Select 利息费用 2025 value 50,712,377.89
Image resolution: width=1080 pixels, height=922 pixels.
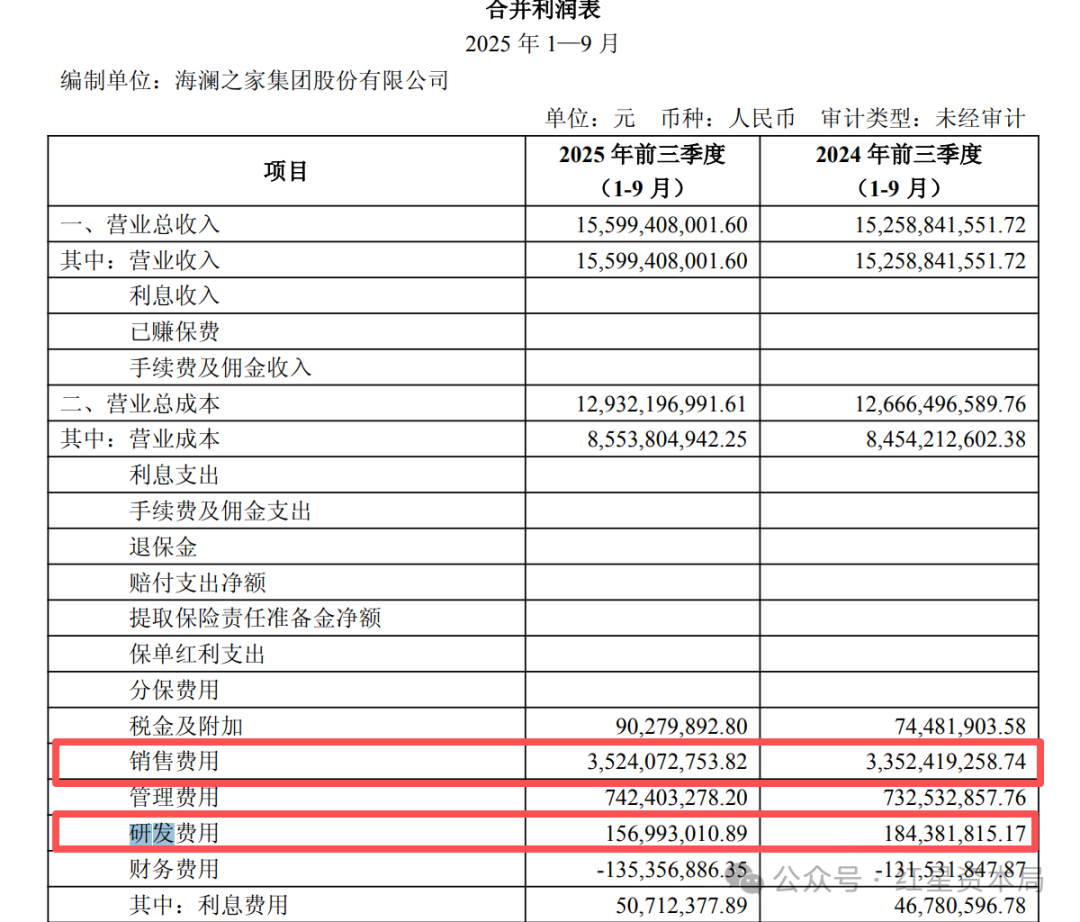point(682,905)
